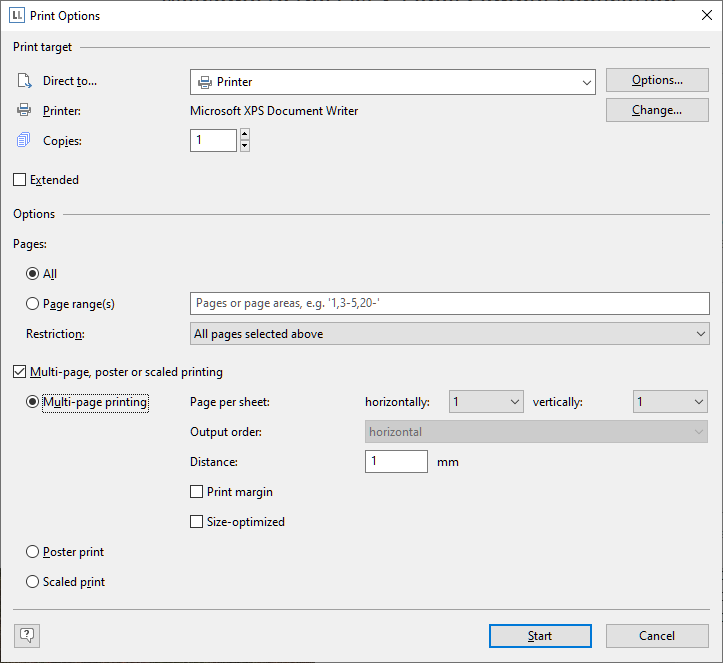Screen dimensions: 723x663
Task: Choose the Poster print radio option
Action: tap(32, 551)
